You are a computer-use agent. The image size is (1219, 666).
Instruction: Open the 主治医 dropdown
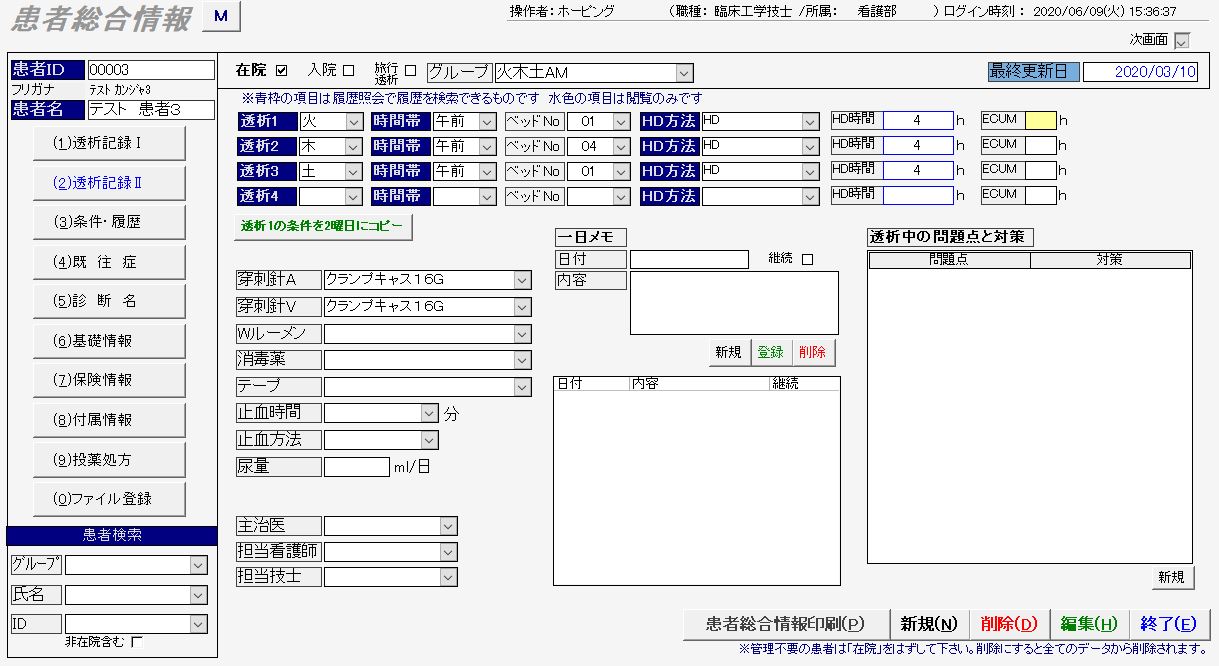tap(448, 525)
